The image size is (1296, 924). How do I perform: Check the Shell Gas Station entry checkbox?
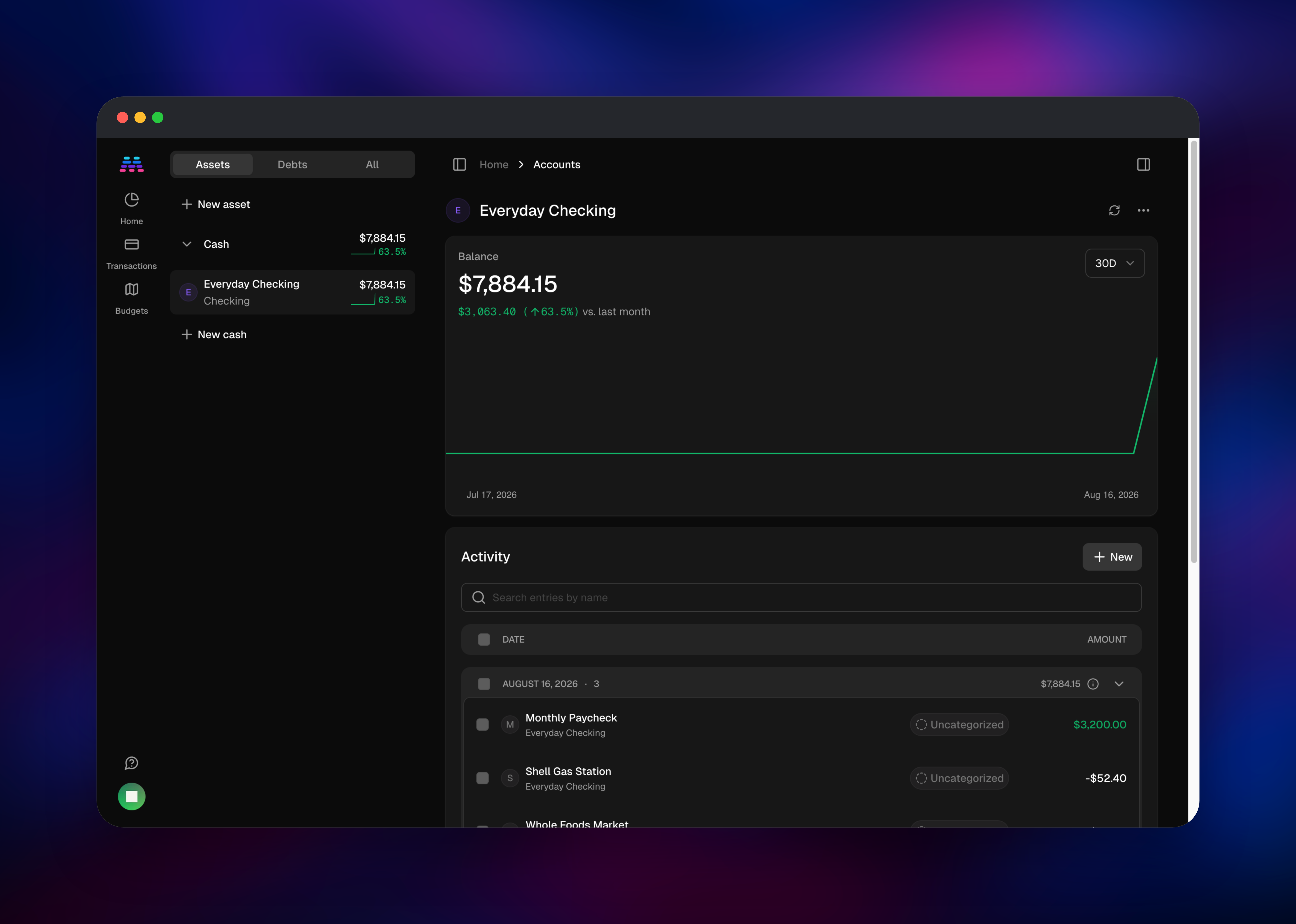(483, 778)
